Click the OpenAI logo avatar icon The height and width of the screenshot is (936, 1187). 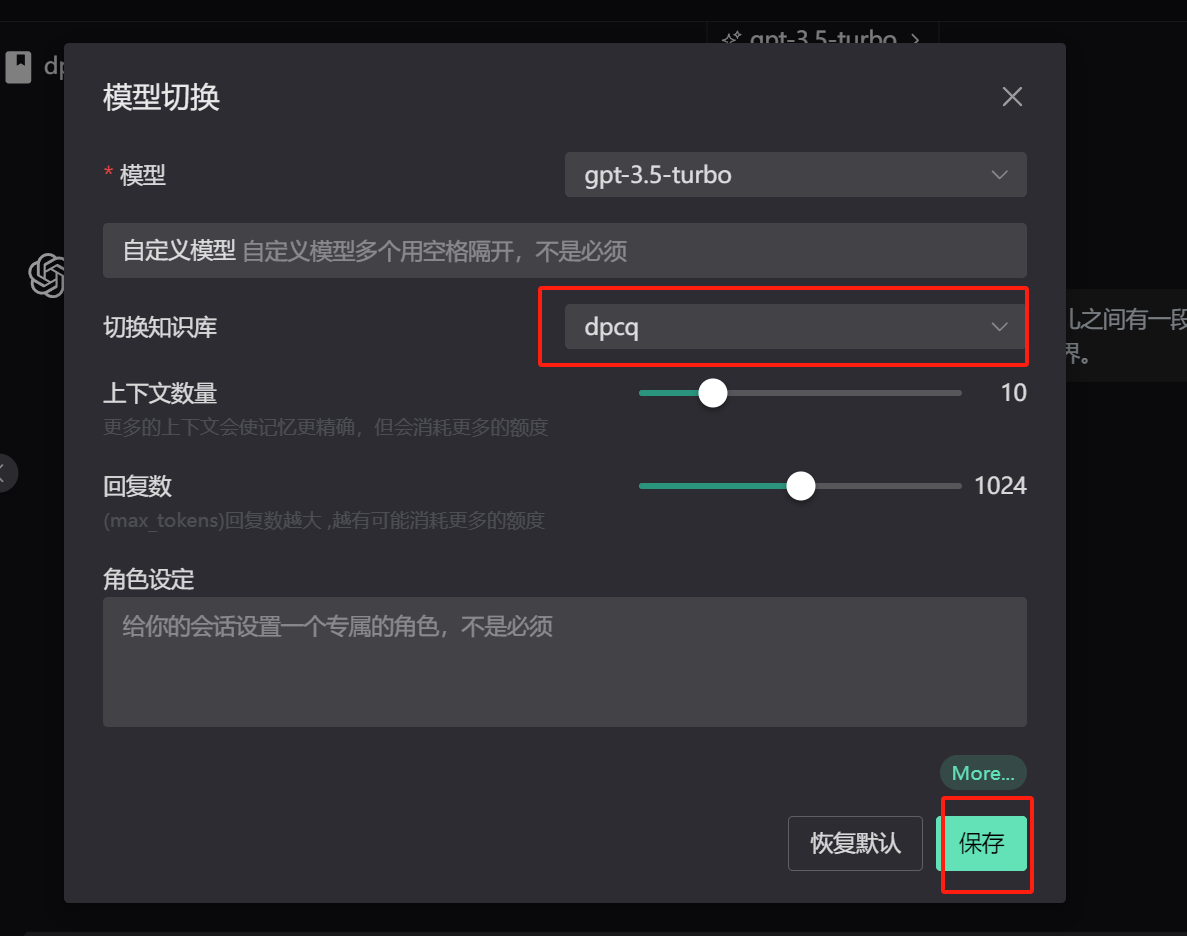tap(47, 275)
